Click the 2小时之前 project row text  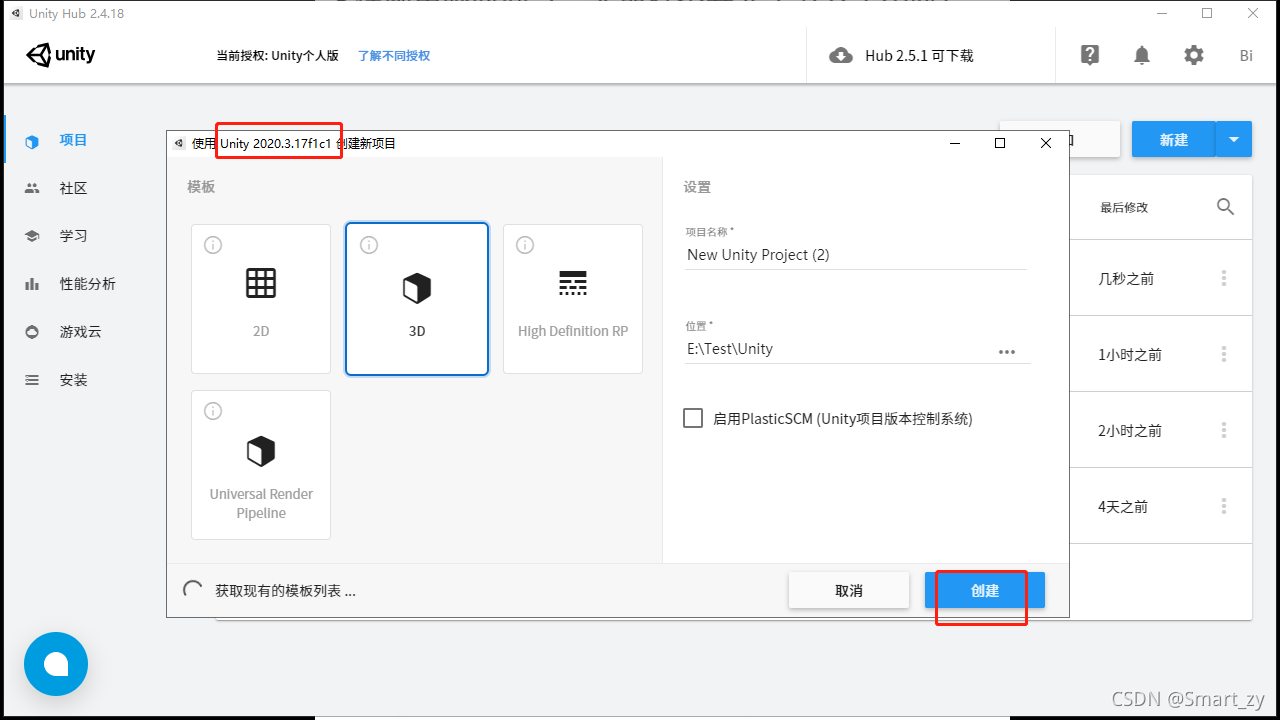point(1130,431)
